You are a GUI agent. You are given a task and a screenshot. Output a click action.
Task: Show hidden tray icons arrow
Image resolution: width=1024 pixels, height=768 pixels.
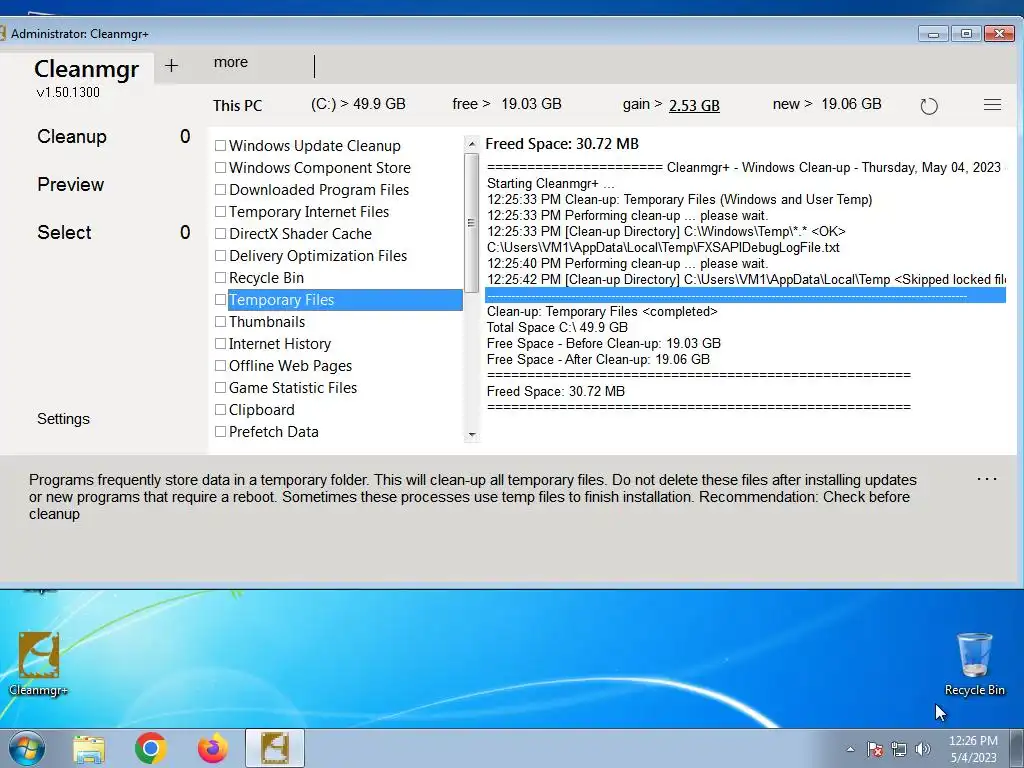click(850, 749)
